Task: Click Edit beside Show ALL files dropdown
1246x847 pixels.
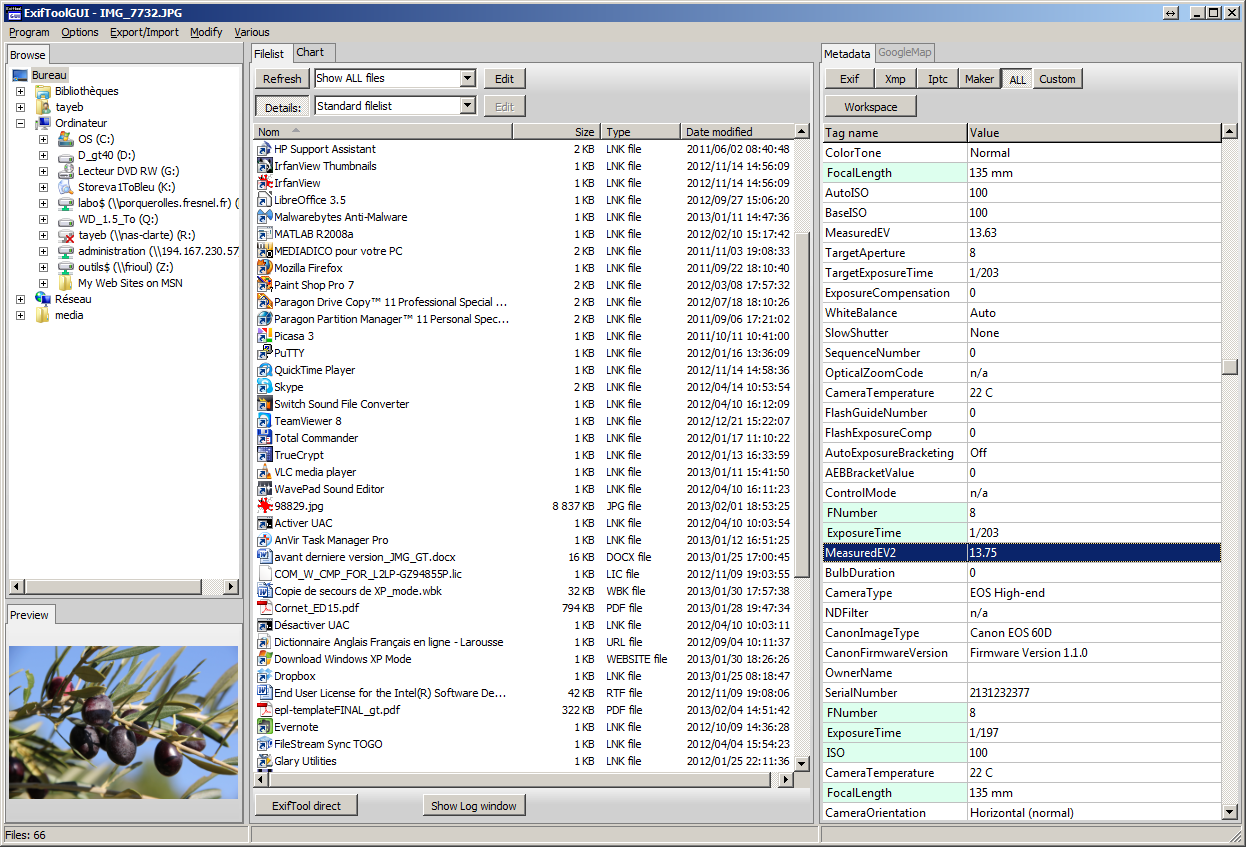Action: (505, 79)
